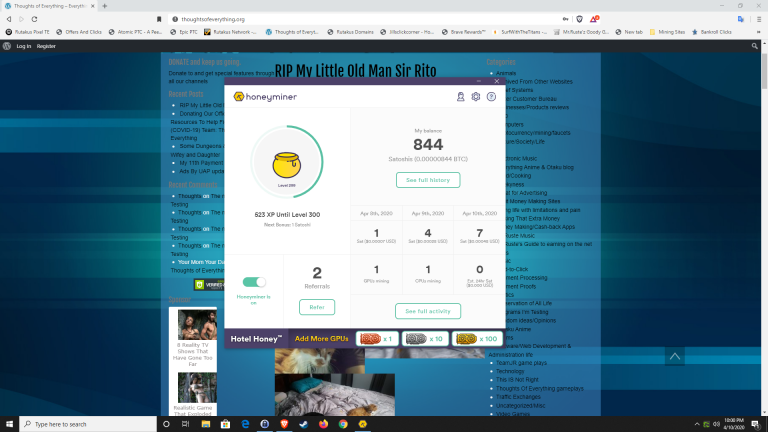This screenshot has height=432, width=768.
Task: Add ten GPUs with x 10 button
Action: coord(425,338)
